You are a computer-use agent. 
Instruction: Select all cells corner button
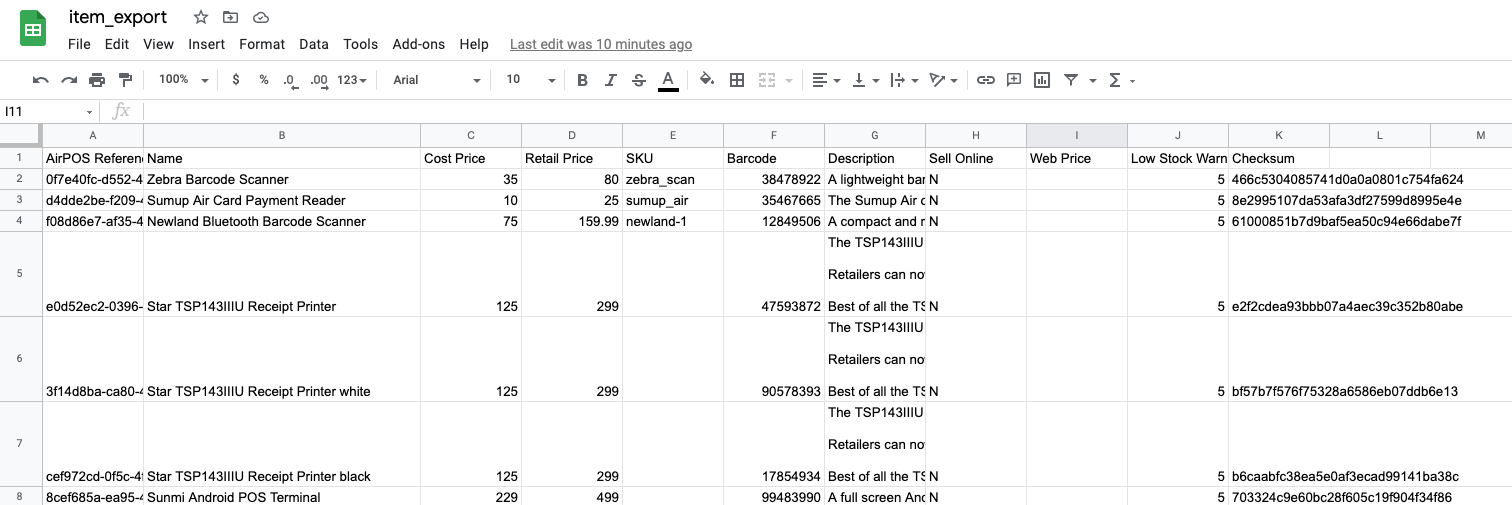coord(20,135)
